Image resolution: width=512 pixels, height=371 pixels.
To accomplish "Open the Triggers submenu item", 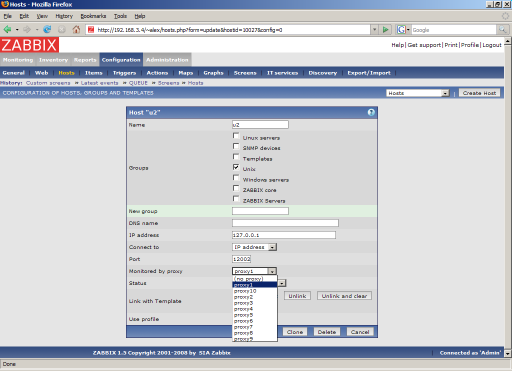I will click(124, 73).
